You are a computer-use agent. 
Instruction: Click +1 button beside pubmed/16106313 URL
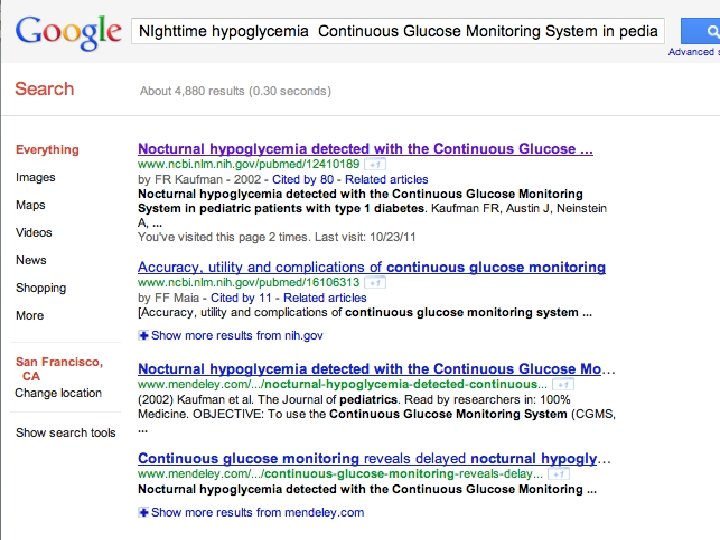coord(375,283)
